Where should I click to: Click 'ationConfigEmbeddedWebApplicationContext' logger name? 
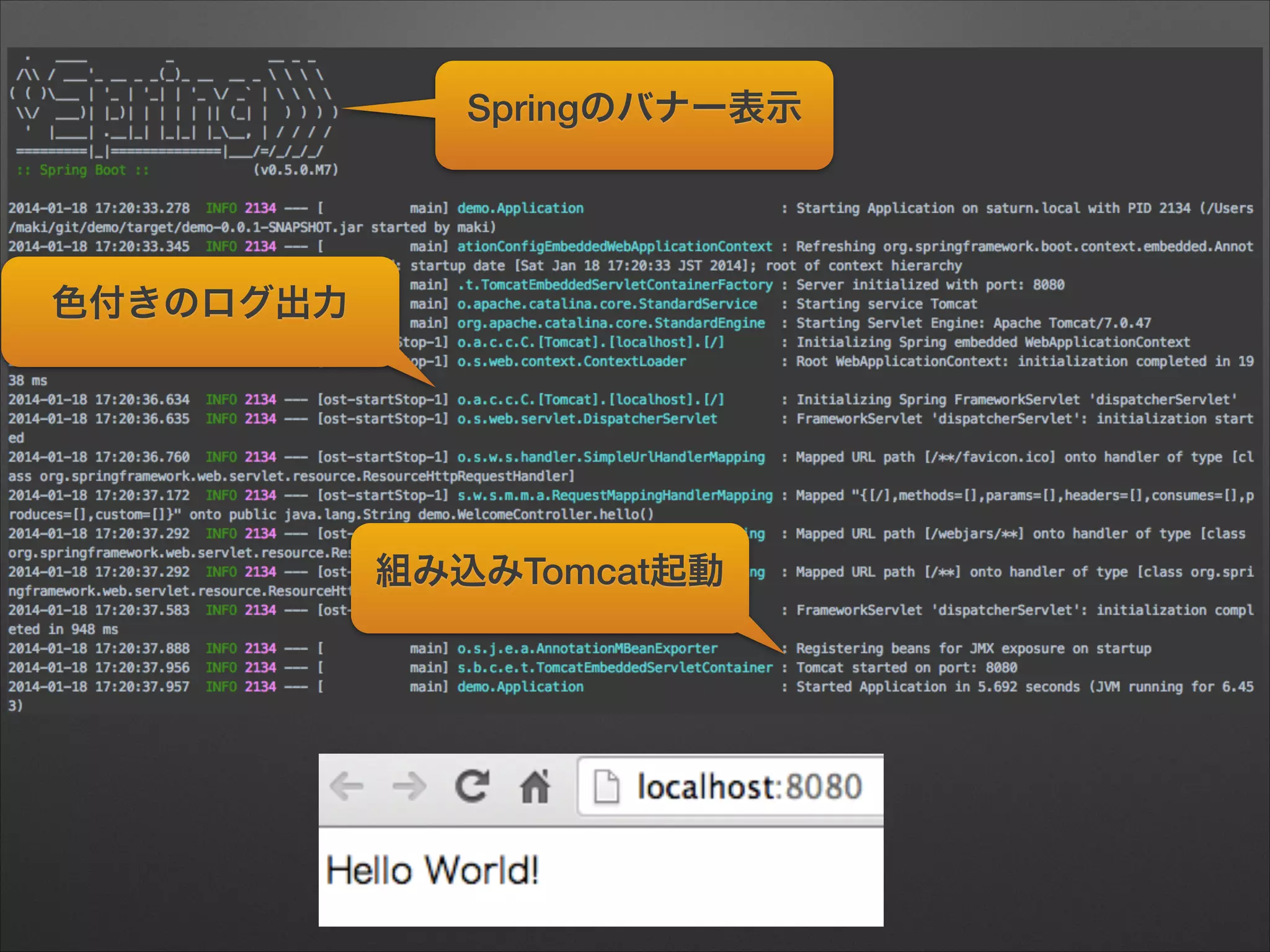point(615,246)
